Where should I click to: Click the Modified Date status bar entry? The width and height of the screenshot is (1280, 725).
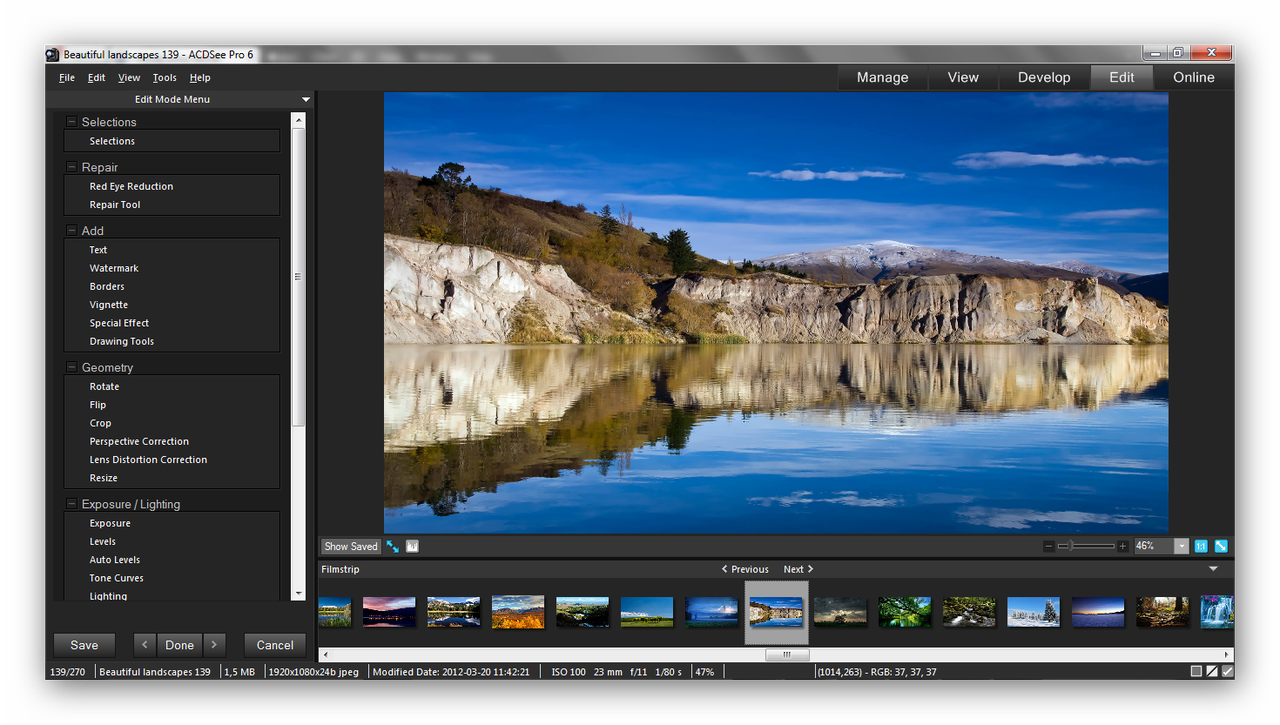[x=451, y=672]
